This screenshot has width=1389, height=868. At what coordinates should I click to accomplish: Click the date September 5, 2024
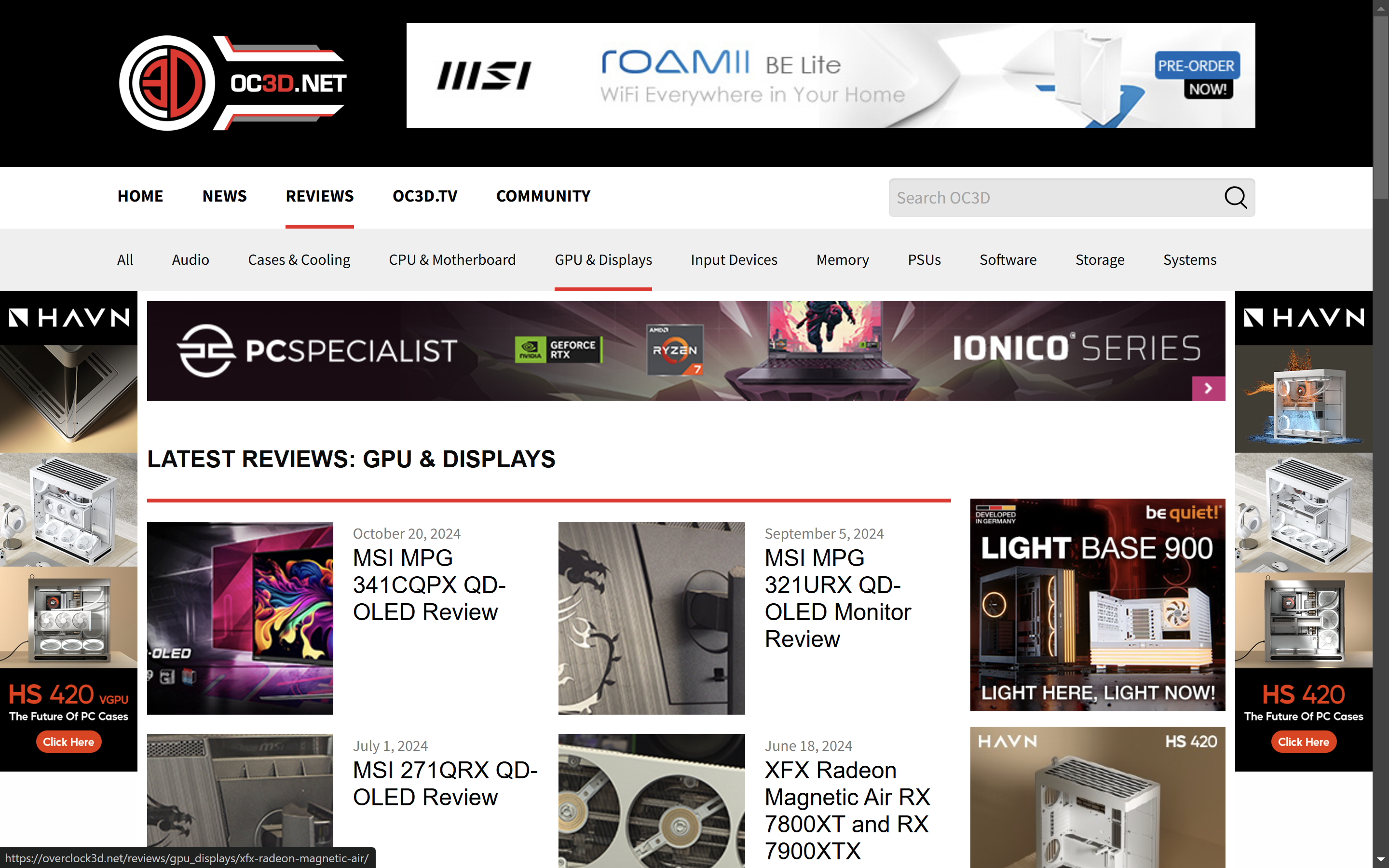click(824, 533)
